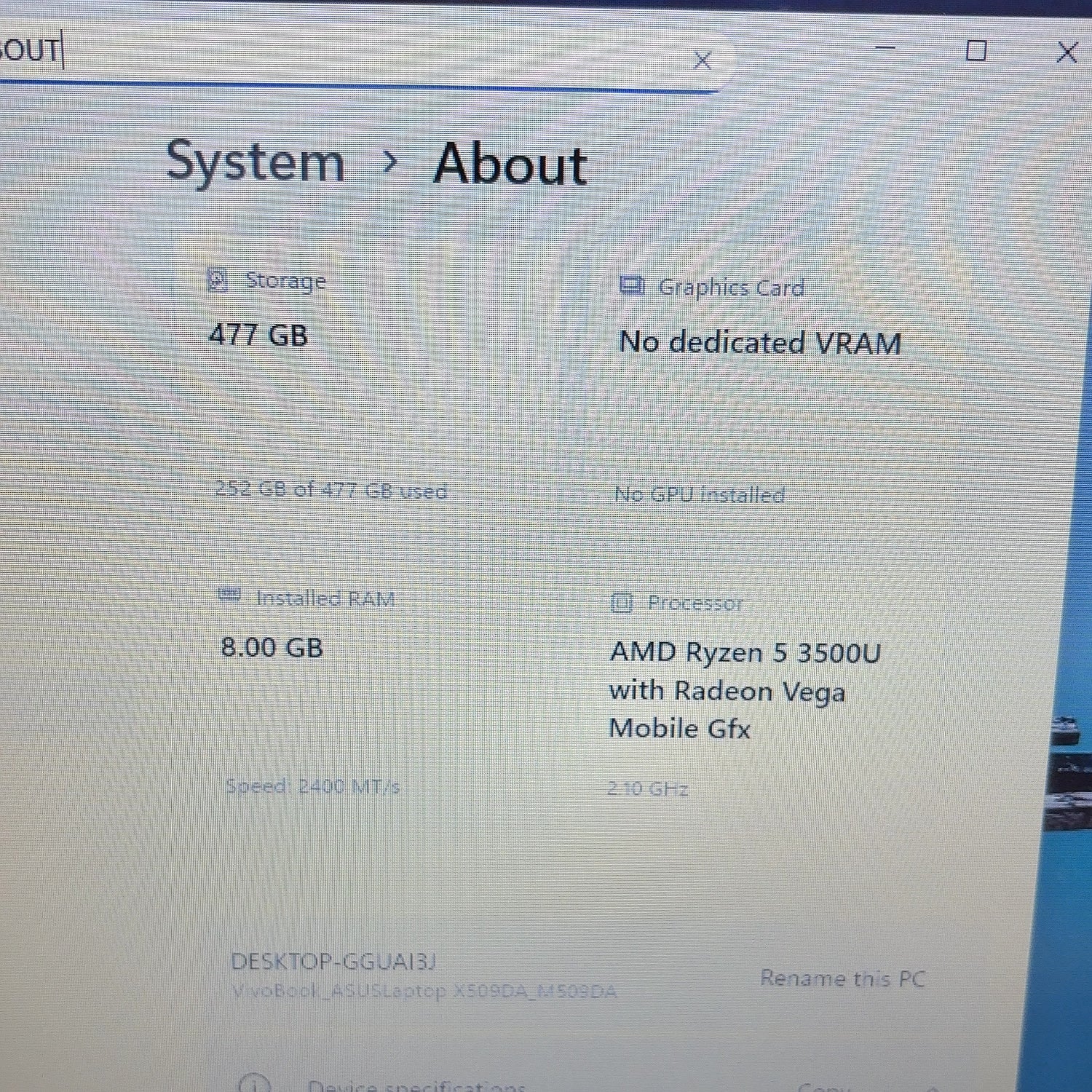Screen dimensions: 1092x1092
Task: Select the '252 GB of 477 GB used' text
Action: point(331,490)
